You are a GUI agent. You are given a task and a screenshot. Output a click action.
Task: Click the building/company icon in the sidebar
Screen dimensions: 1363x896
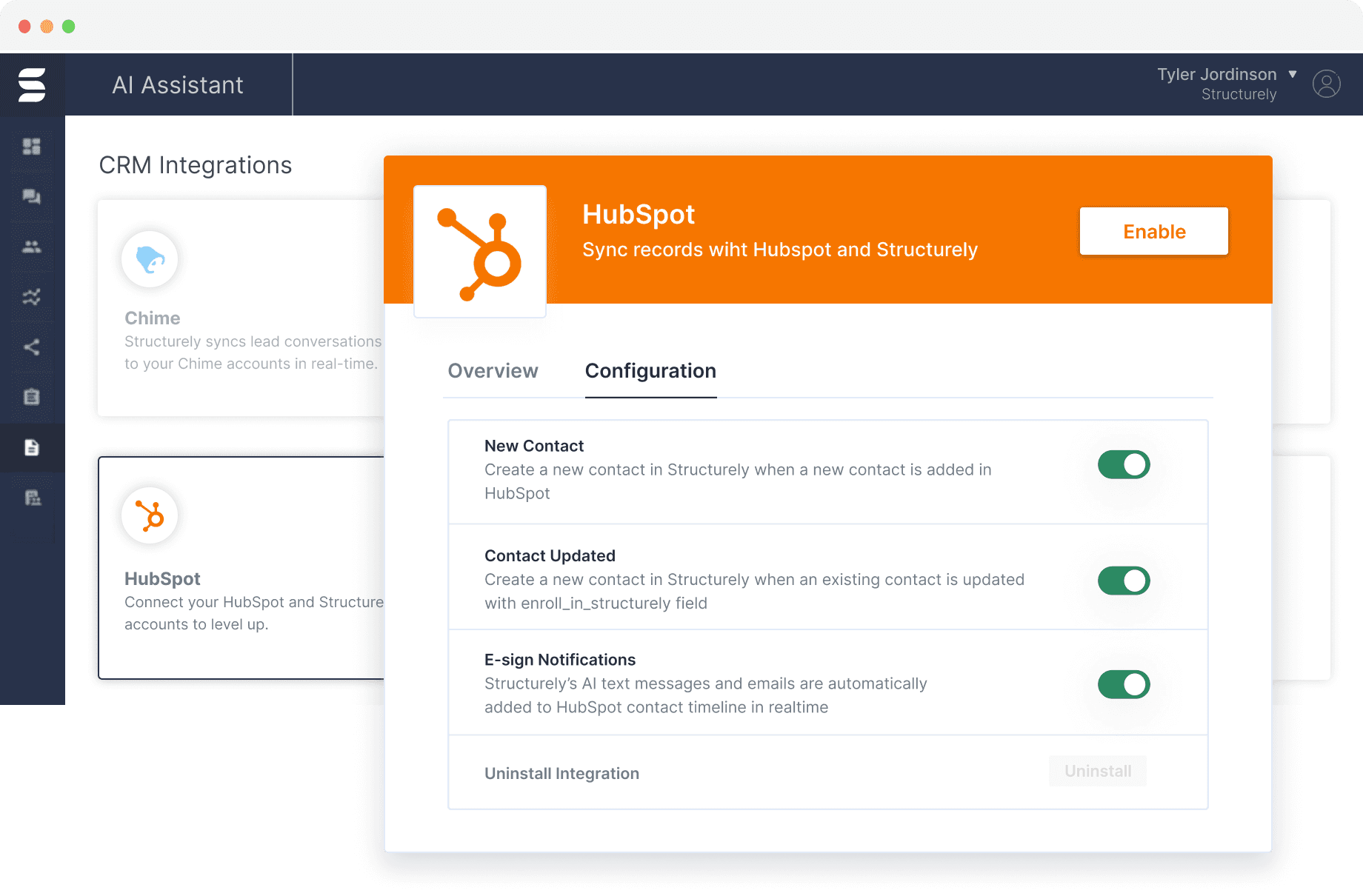32,498
